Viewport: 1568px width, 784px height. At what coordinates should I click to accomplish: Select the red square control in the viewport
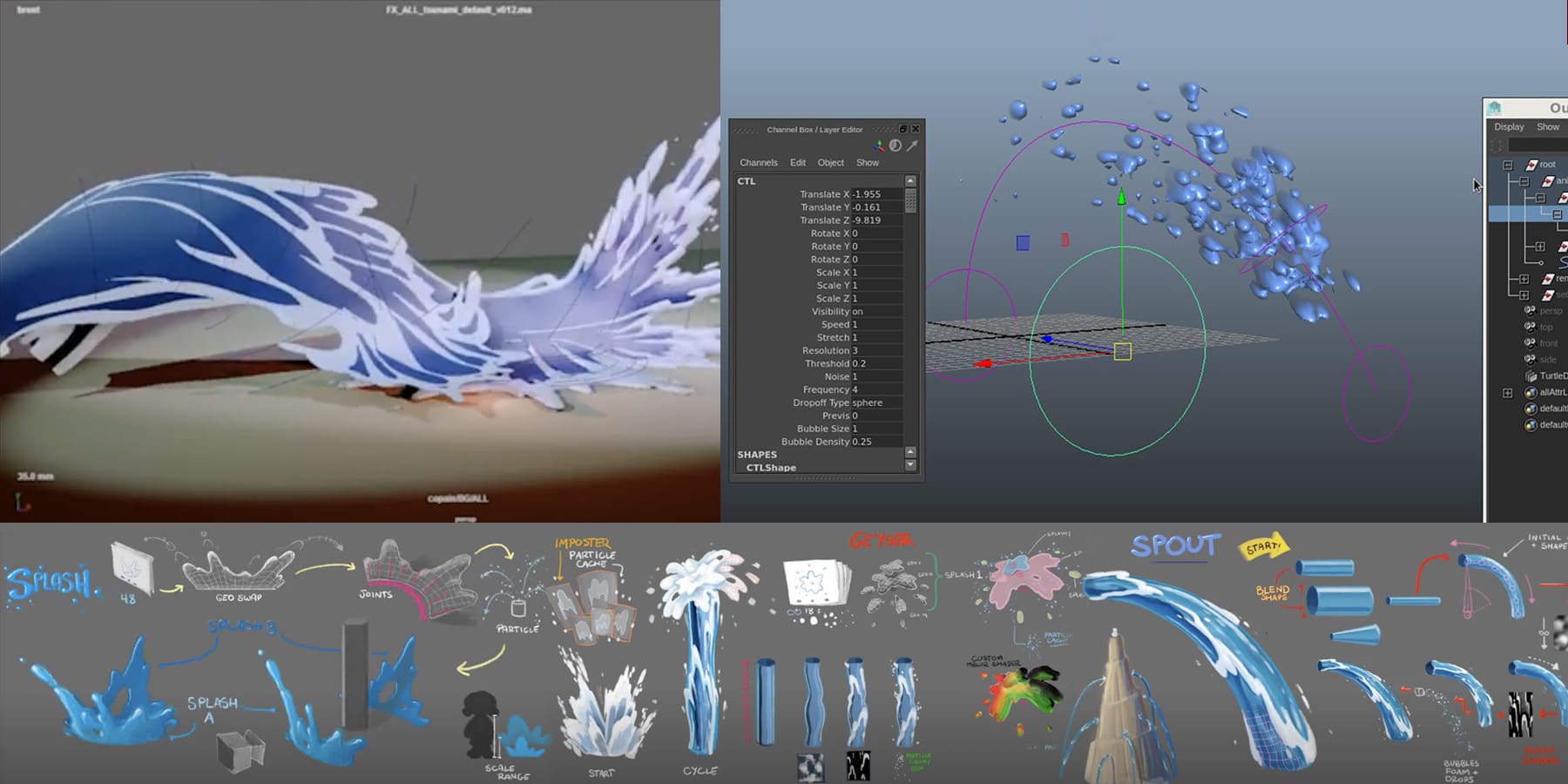click(x=1064, y=240)
